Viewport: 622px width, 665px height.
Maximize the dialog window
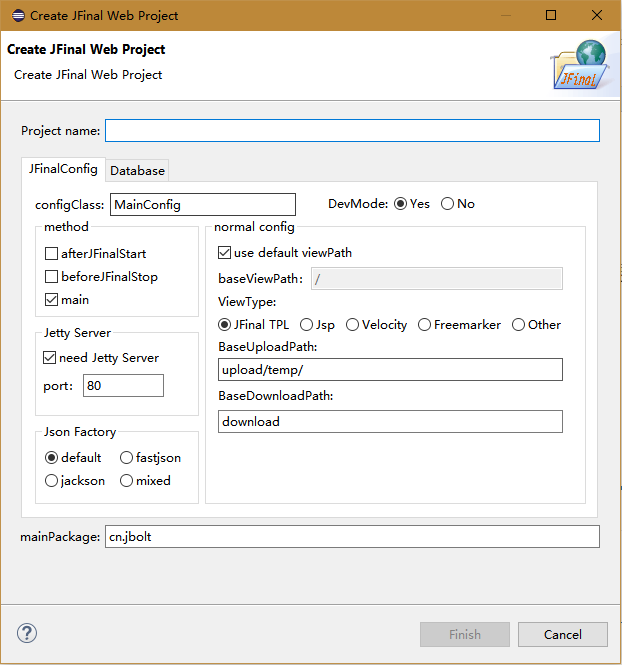[x=551, y=15]
